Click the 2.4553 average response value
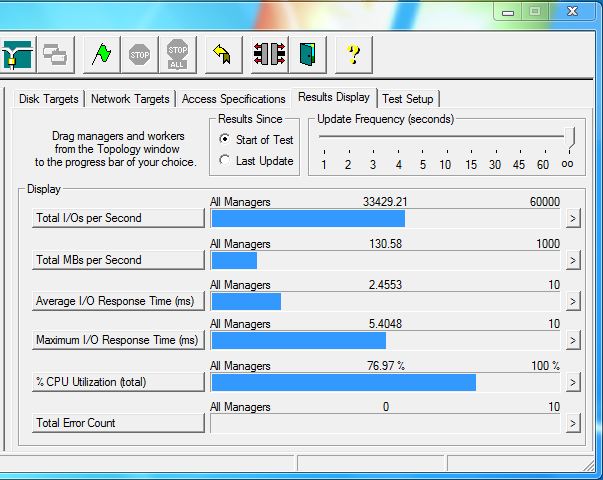This screenshot has width=603, height=480. 385,285
